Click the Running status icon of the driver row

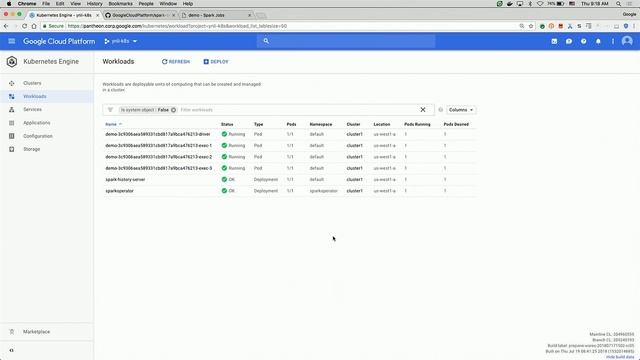224,134
